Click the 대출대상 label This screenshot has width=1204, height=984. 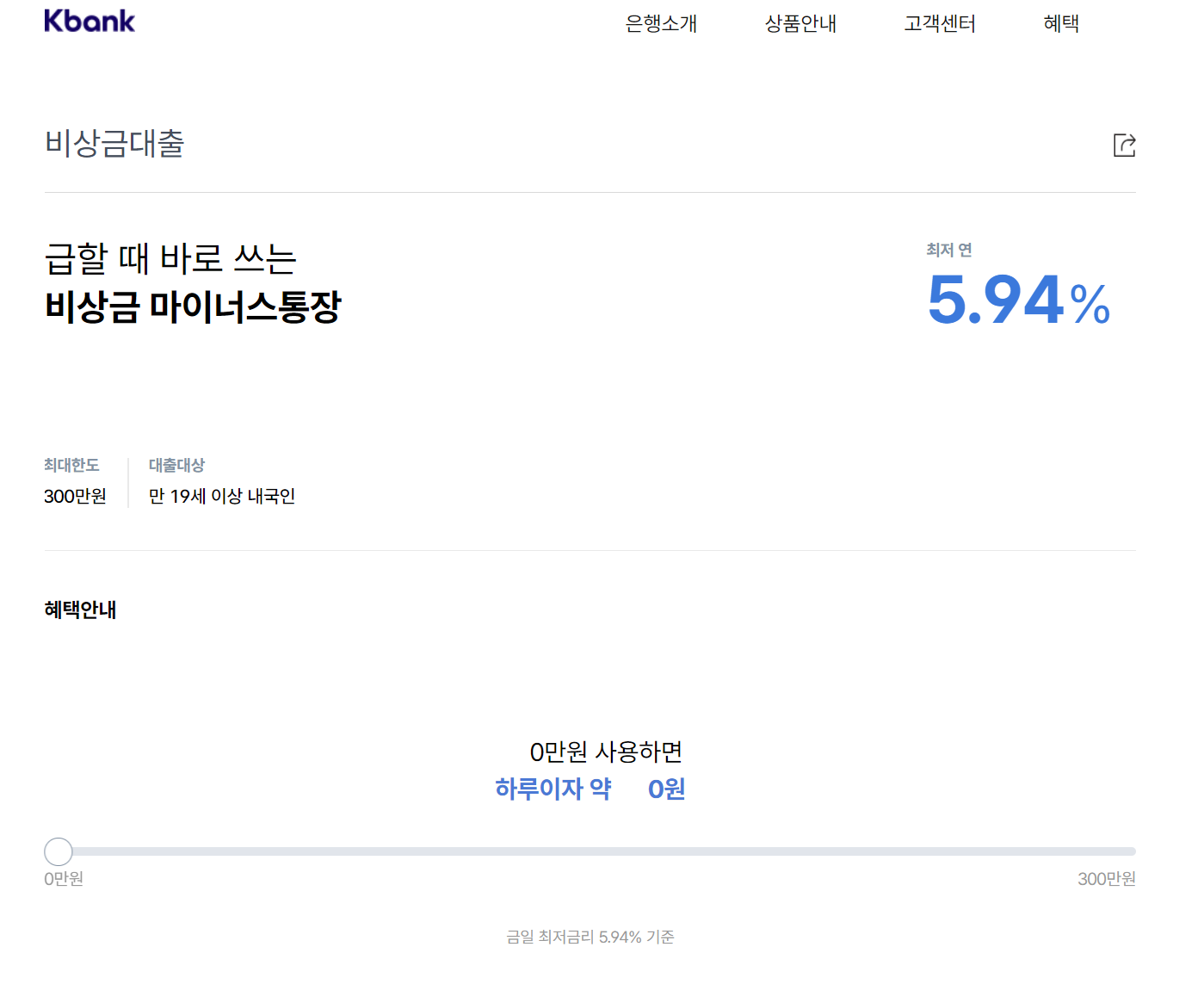pyautogui.click(x=176, y=465)
